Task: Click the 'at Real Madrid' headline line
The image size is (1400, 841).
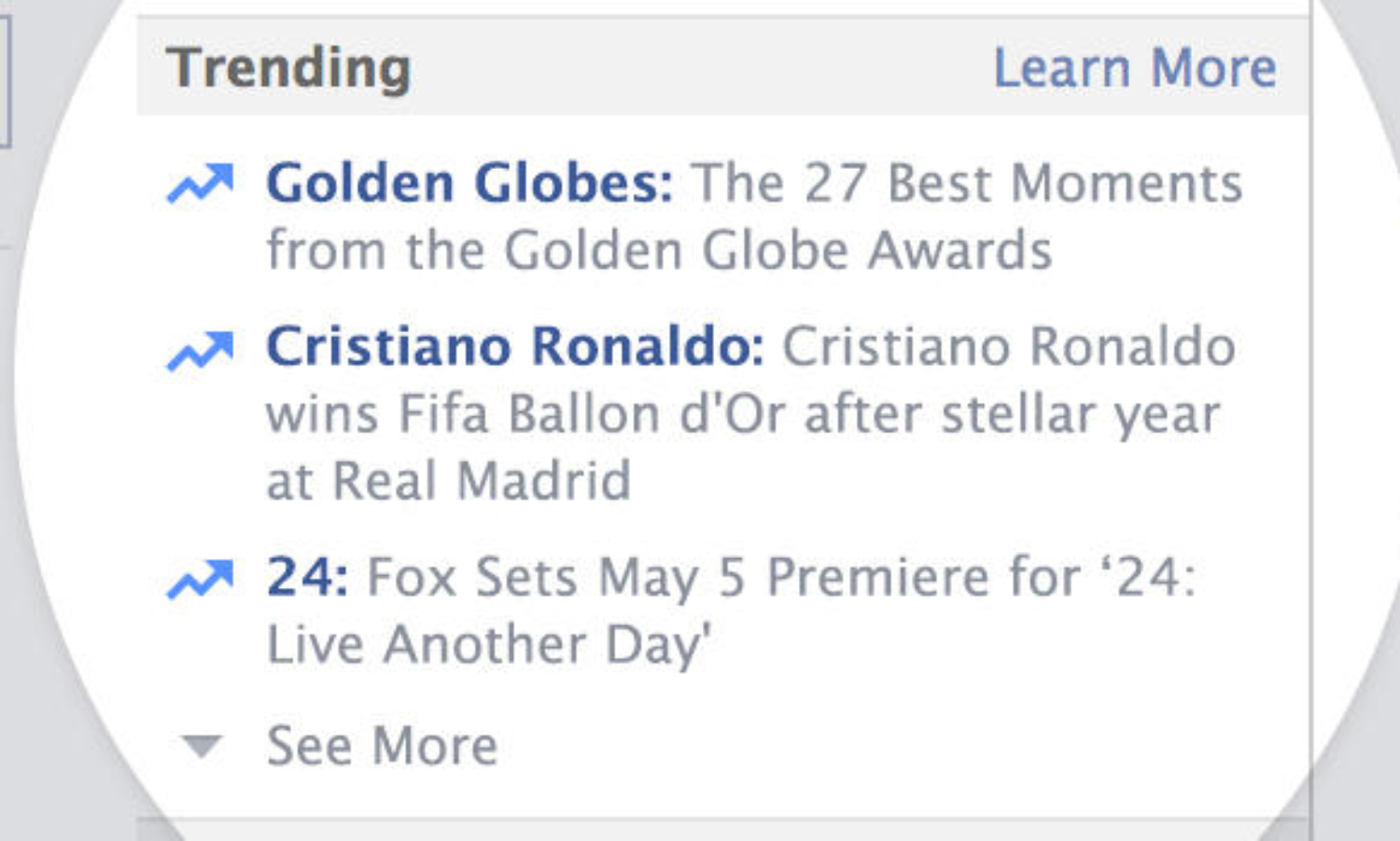Action: [x=448, y=482]
